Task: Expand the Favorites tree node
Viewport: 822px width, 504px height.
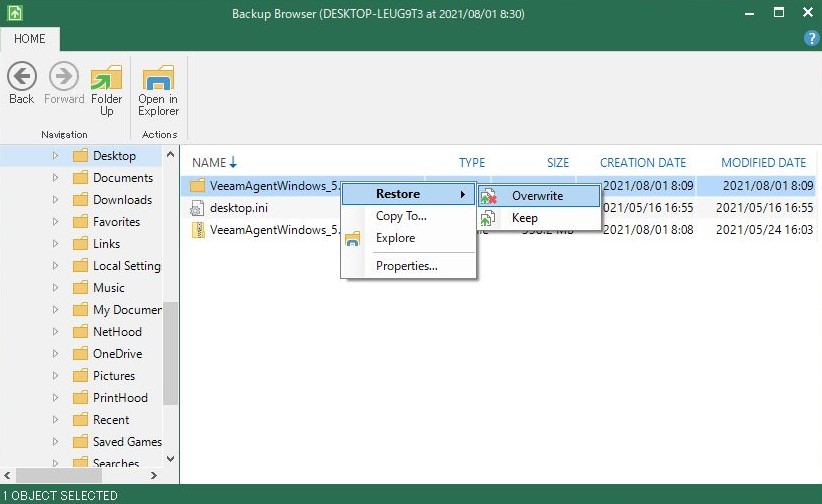Action: (55, 222)
